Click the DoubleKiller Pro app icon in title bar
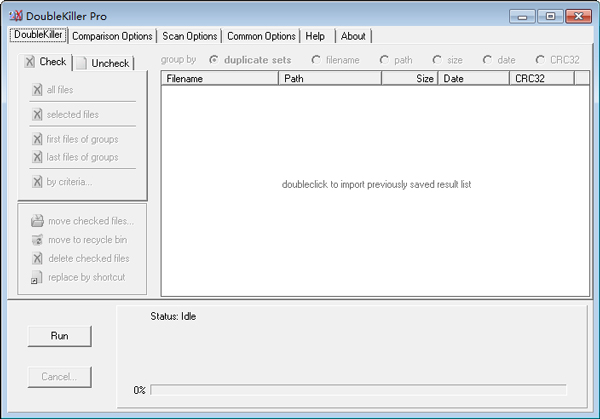 coord(16,16)
